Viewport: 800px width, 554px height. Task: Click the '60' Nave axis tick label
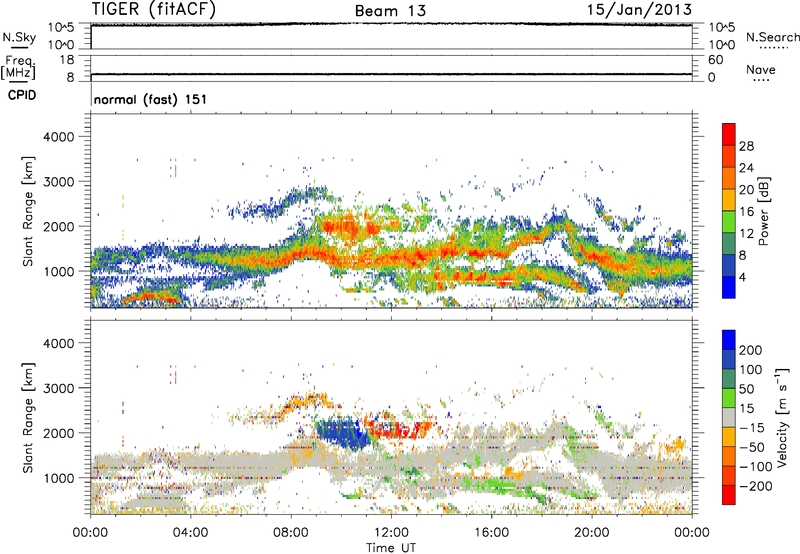[716, 60]
